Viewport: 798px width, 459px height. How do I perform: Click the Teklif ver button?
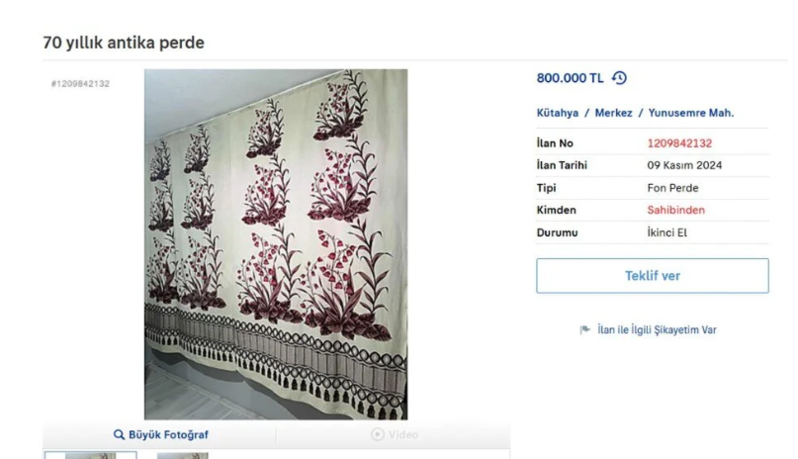(652, 276)
